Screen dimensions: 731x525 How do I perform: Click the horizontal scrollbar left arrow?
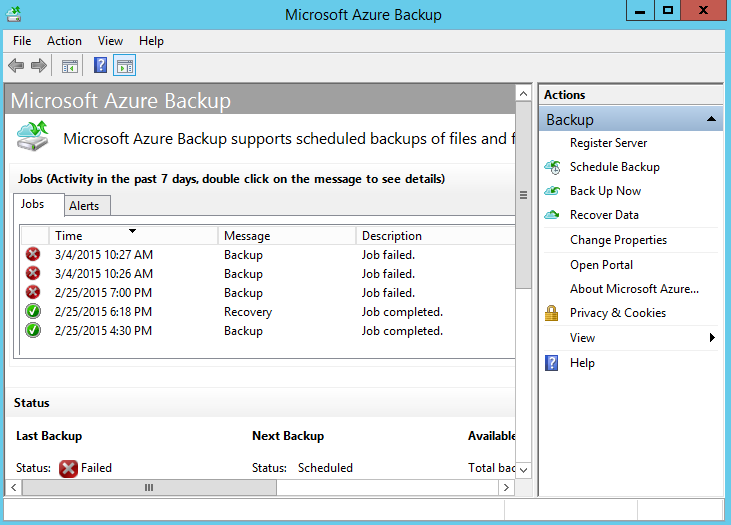pyautogui.click(x=14, y=488)
